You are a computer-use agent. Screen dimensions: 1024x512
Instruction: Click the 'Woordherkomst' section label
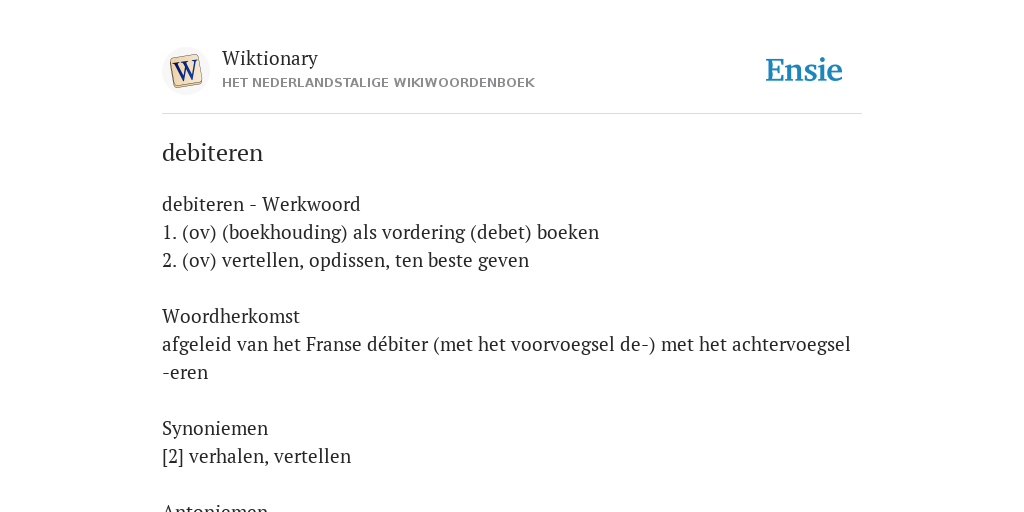pos(231,317)
